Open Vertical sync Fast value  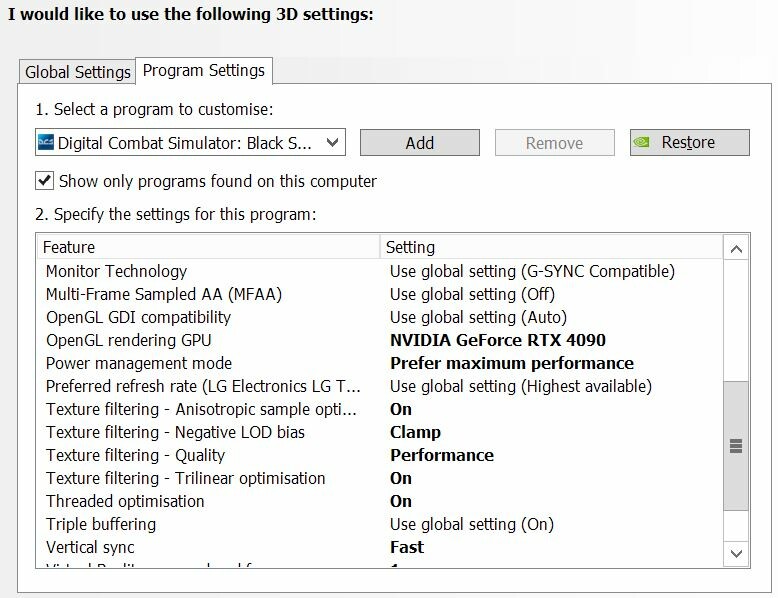pos(407,547)
